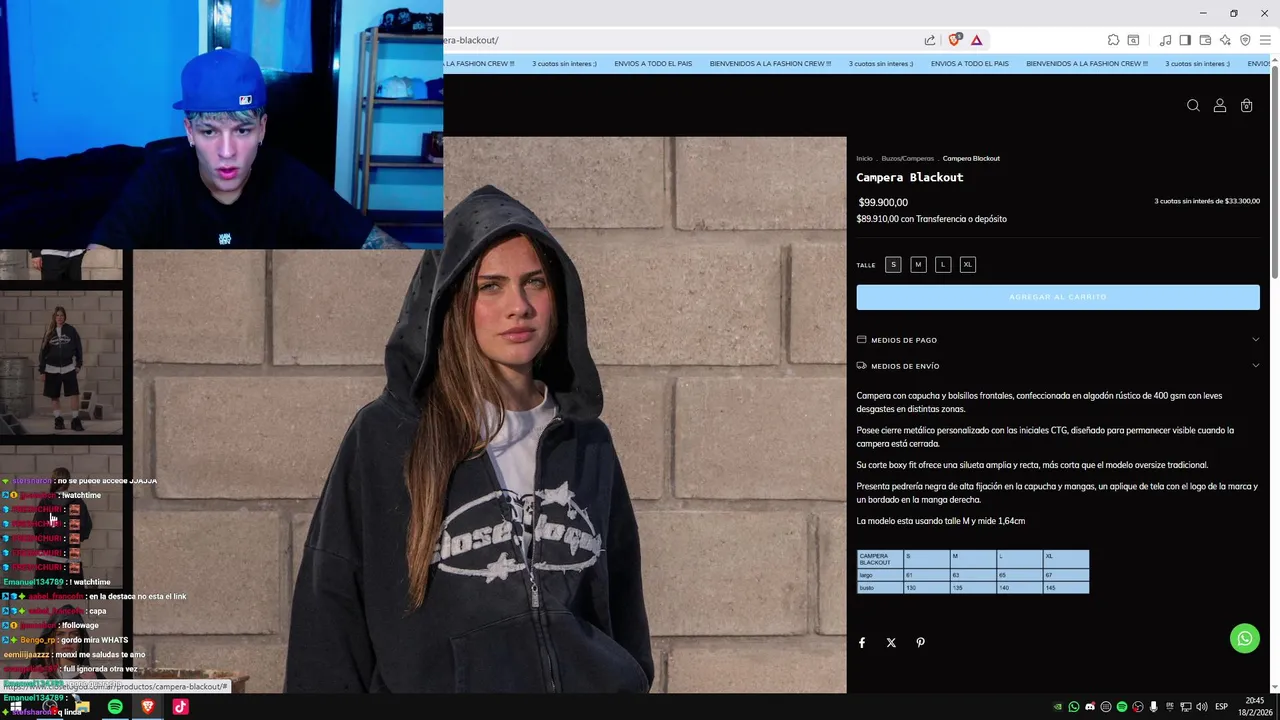Viewport: 1280px width, 720px height.
Task: Expand the Medios de Pago section
Action: (x=1058, y=340)
